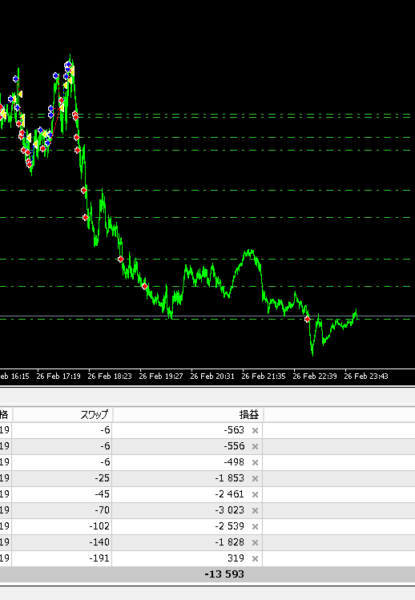This screenshot has width=415, height=600.
Task: Click the total loss -13 593
Action: click(x=224, y=574)
